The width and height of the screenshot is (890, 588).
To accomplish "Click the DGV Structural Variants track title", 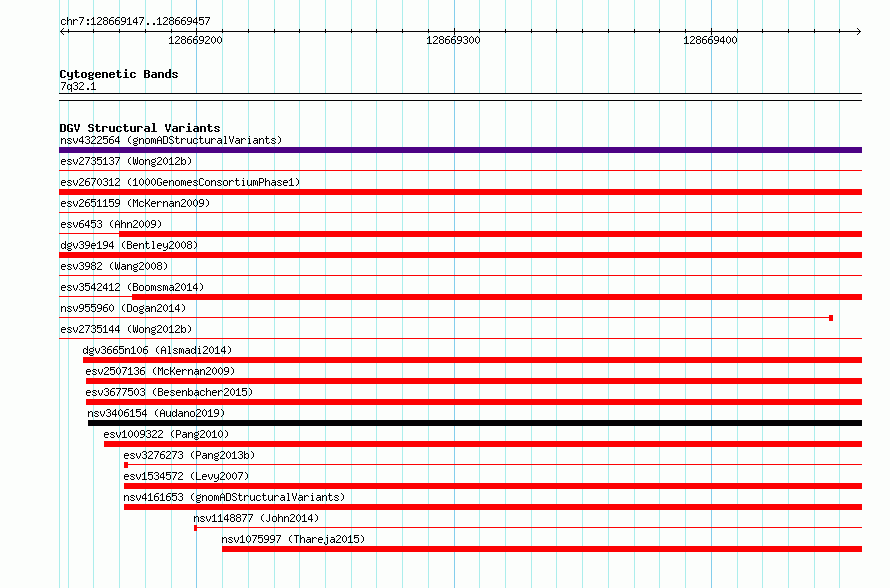I will click(x=140, y=128).
